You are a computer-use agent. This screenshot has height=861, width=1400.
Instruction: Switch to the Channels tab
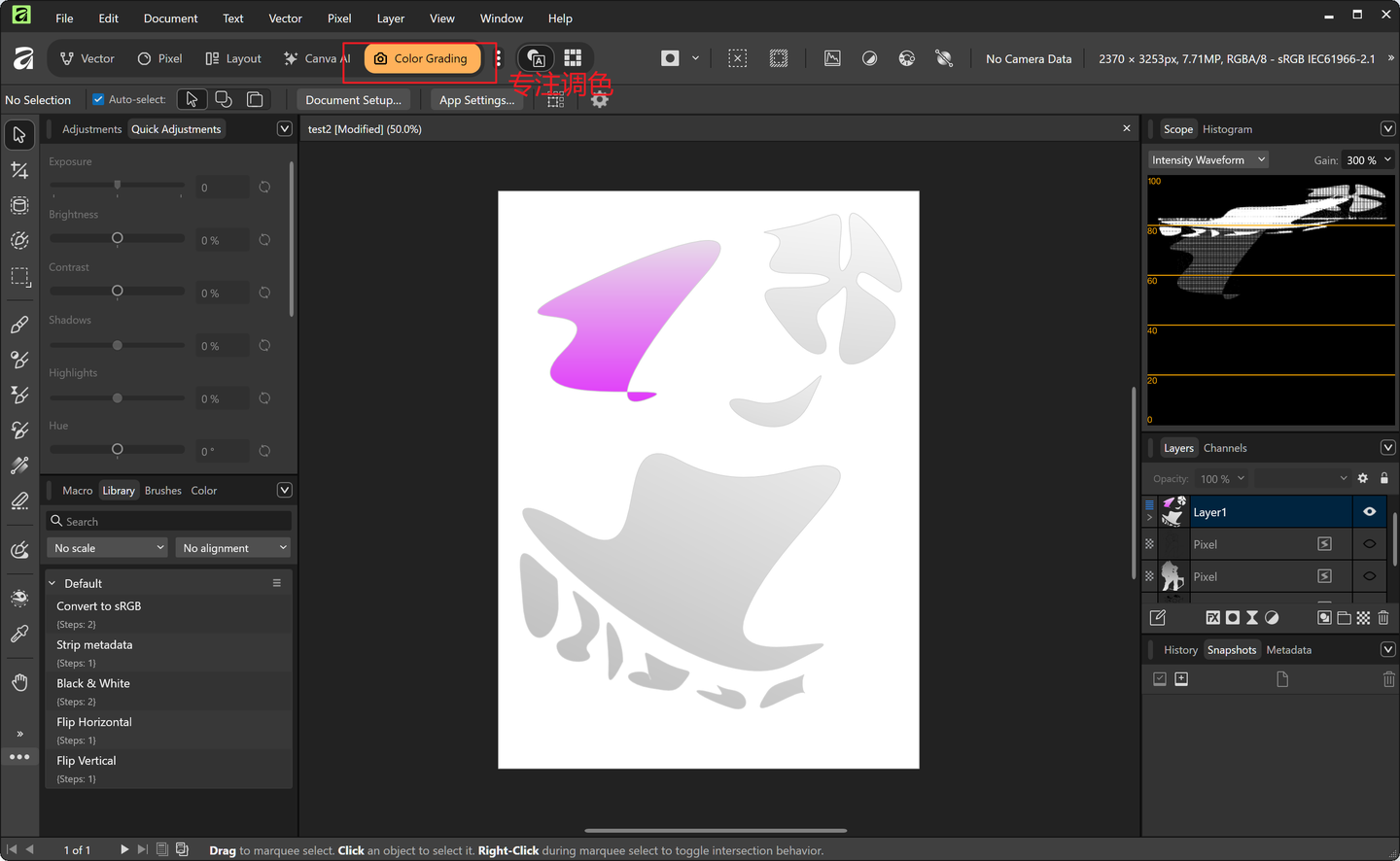click(x=1225, y=448)
